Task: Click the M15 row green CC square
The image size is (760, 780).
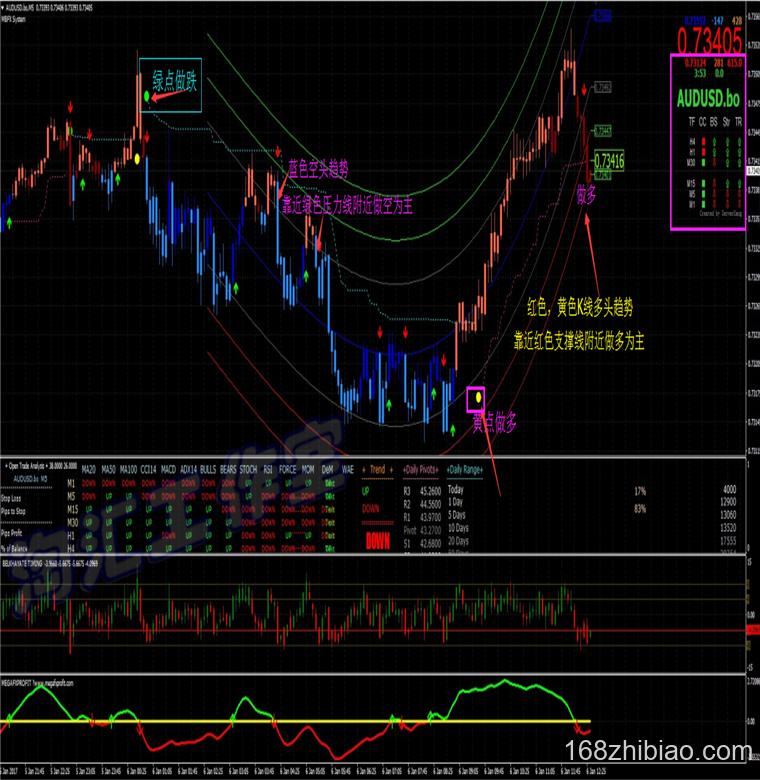Action: [x=703, y=183]
